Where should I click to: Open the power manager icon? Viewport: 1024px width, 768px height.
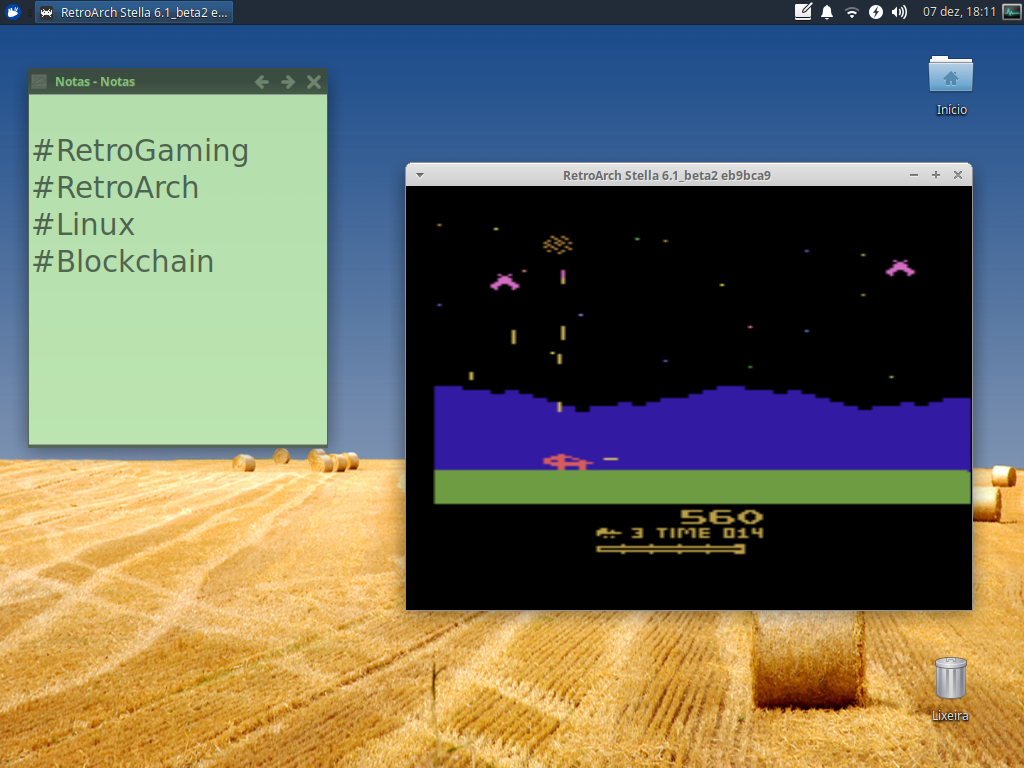click(x=876, y=12)
